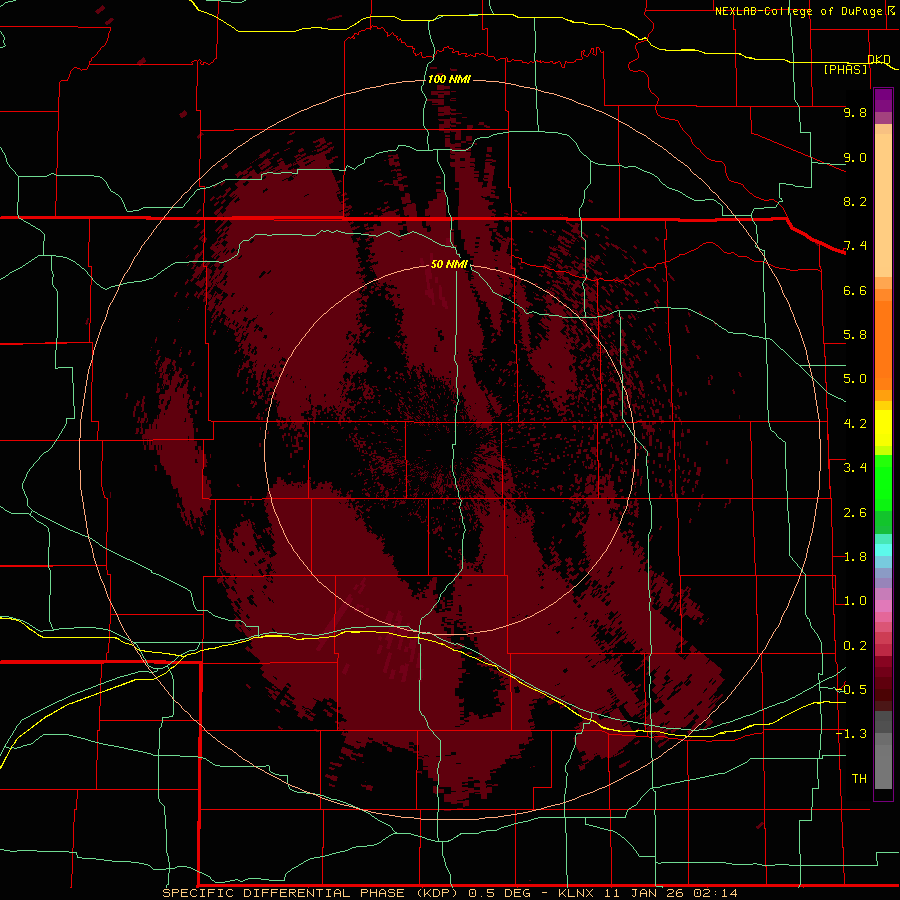Click the 5.8 scale value
900x900 pixels.
tap(855, 335)
